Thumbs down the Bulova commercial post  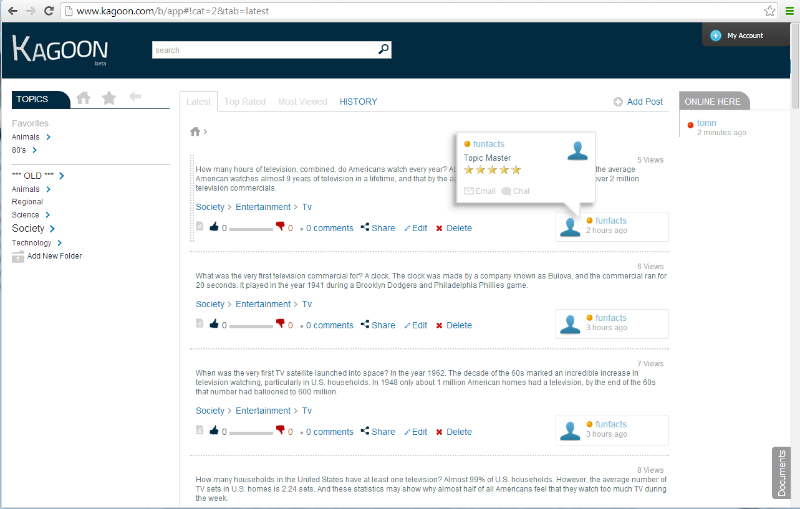tap(280, 324)
